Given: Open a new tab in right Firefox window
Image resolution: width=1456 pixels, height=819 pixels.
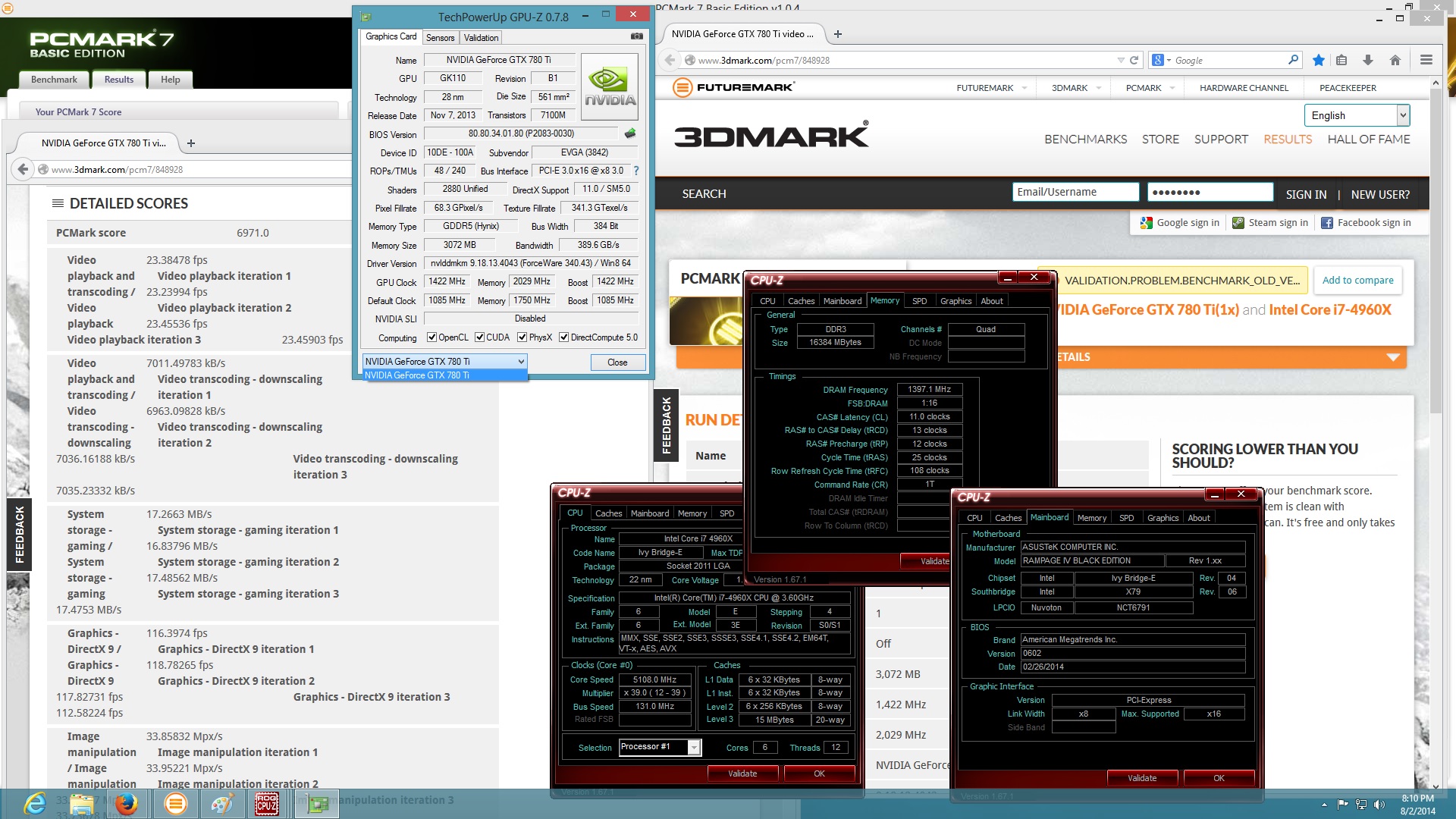Looking at the screenshot, I should tap(838, 34).
